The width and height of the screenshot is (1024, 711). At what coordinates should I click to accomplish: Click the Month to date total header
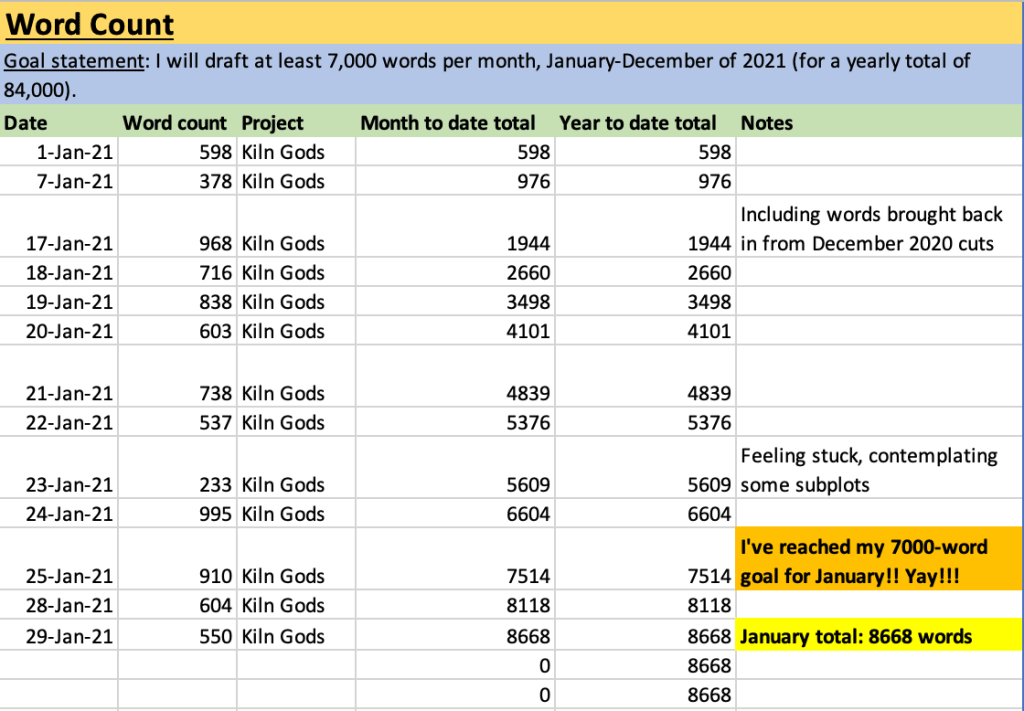[x=455, y=123]
